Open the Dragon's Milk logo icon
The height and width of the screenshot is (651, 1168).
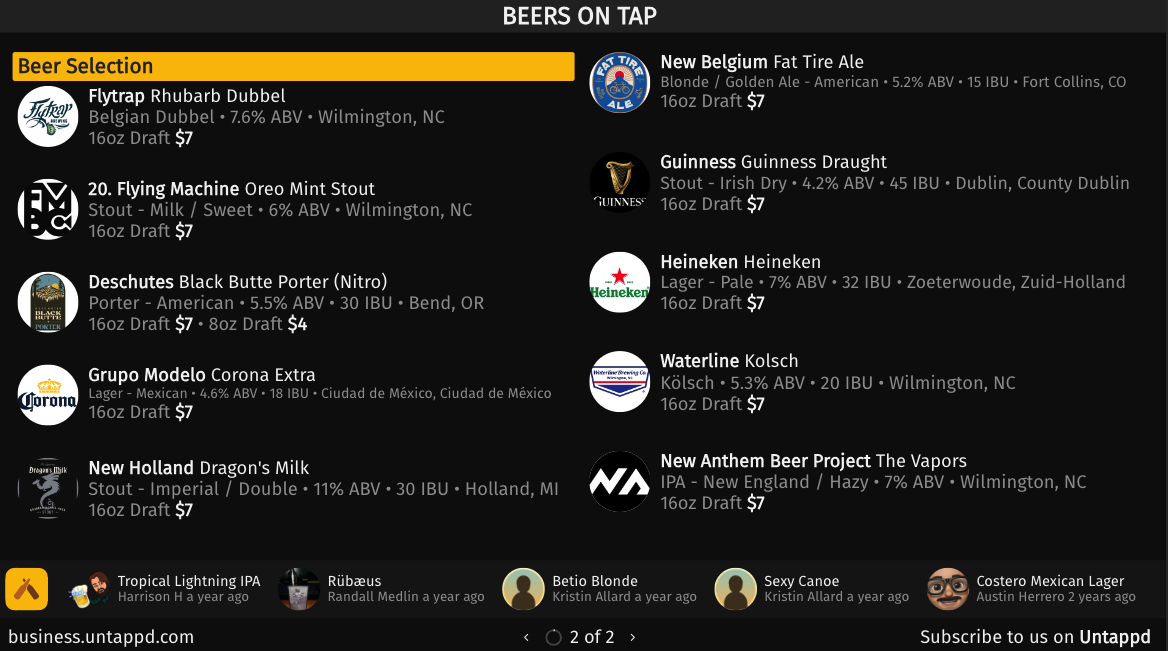tap(48, 489)
